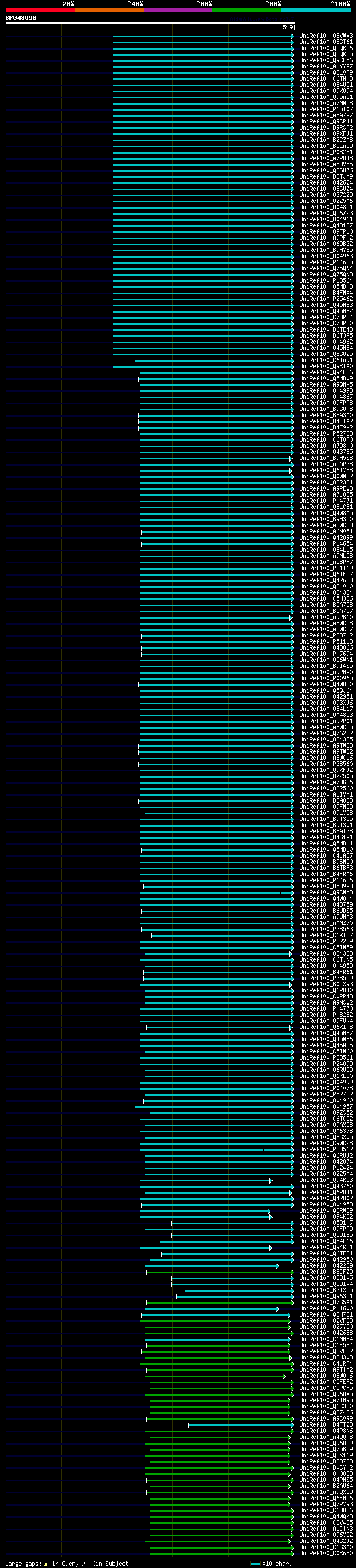The width and height of the screenshot is (356, 1568).
Task: Click the orange ~40% legend segment
Action: 109,11
